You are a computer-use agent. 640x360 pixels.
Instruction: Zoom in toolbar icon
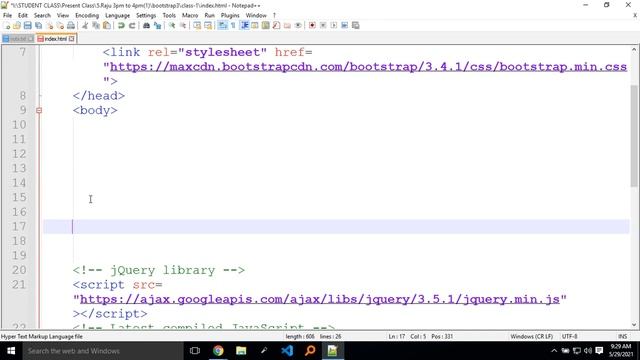(172, 25)
